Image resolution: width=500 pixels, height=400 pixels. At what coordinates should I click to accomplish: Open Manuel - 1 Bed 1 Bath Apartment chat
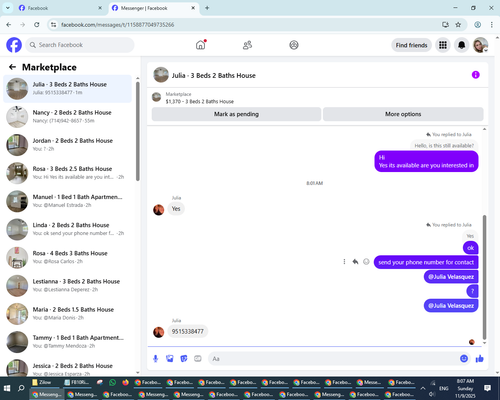point(67,201)
